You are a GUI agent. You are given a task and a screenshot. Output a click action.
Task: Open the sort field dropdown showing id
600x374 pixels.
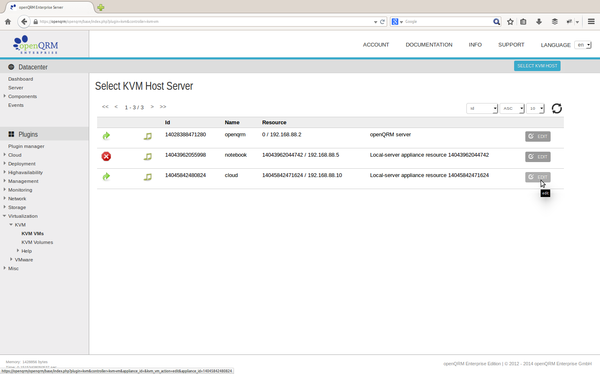point(482,108)
